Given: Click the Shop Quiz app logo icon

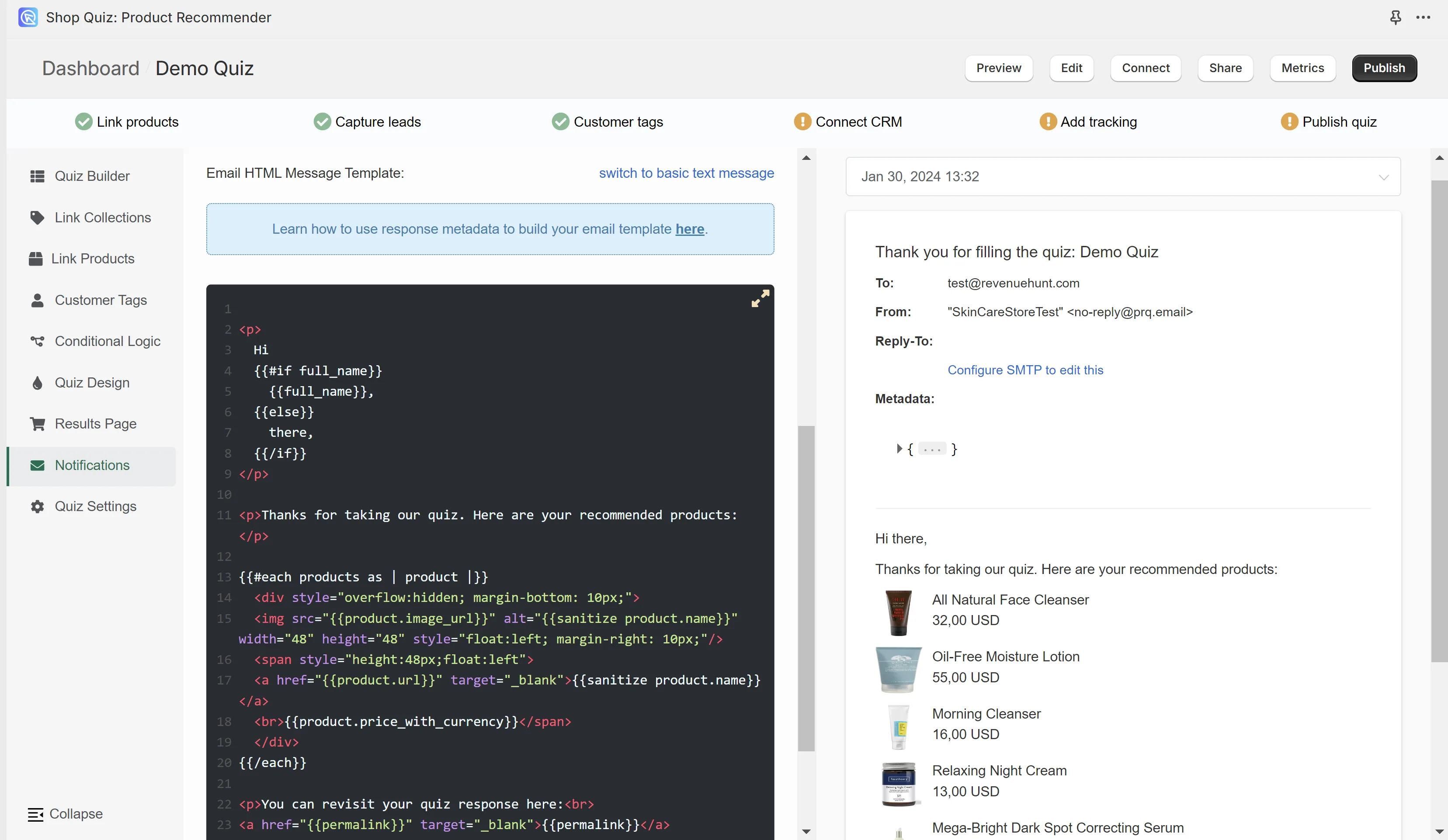Looking at the screenshot, I should click(x=28, y=17).
